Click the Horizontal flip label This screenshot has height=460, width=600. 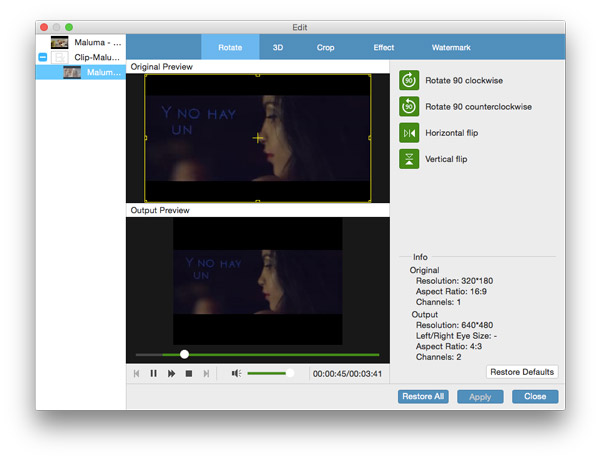(x=452, y=133)
